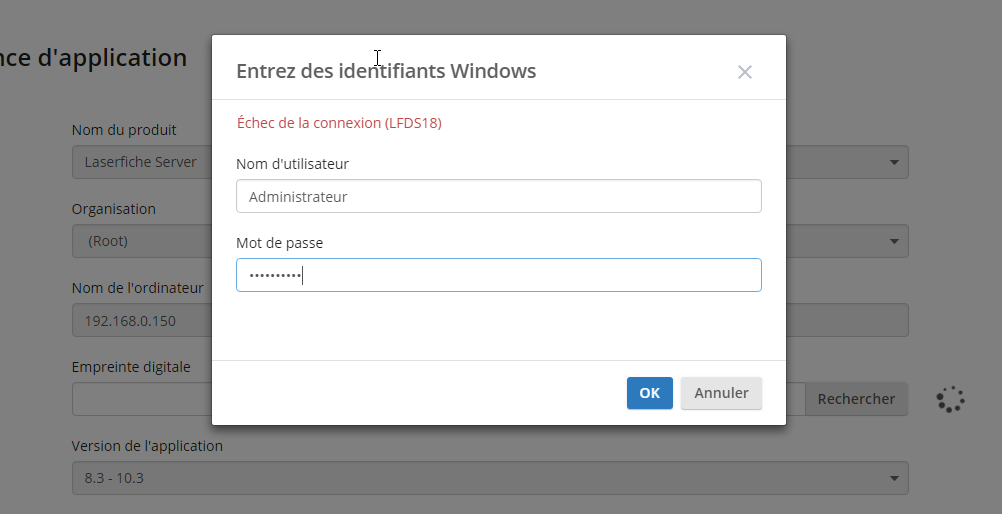Click the Empreinte digitale label
Screen dimensions: 1002x514
coord(131,367)
